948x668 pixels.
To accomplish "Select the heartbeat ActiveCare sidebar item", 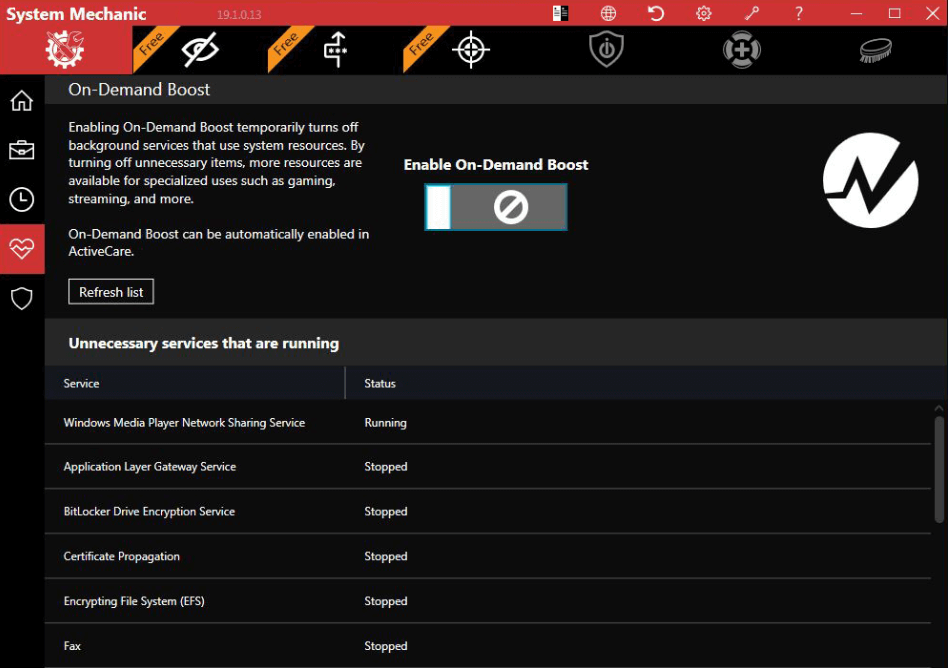I will pyautogui.click(x=22, y=249).
